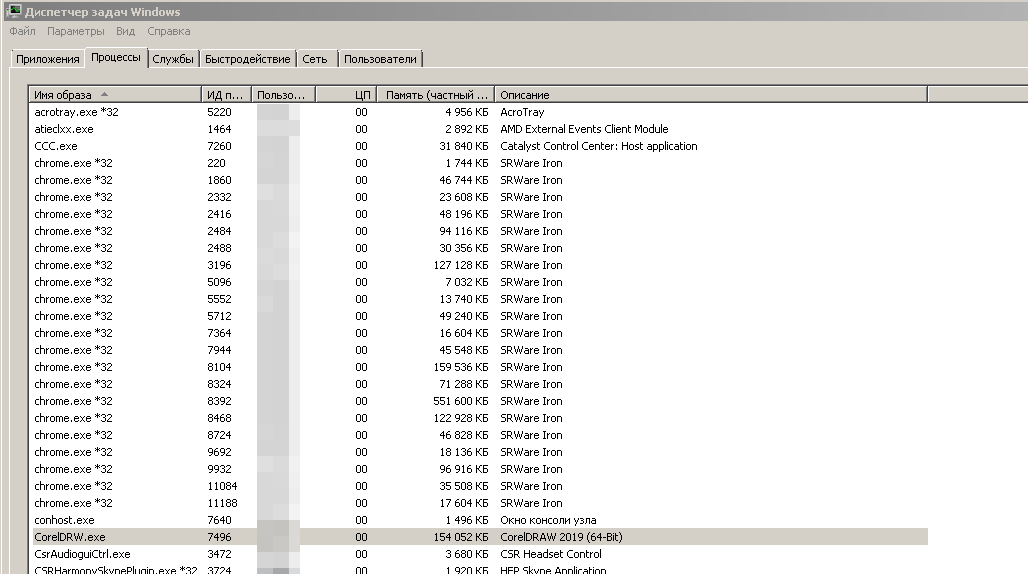The height and width of the screenshot is (574, 1028).
Task: Select the CsrAudioguiCtrl.exe process
Action: coord(480,555)
